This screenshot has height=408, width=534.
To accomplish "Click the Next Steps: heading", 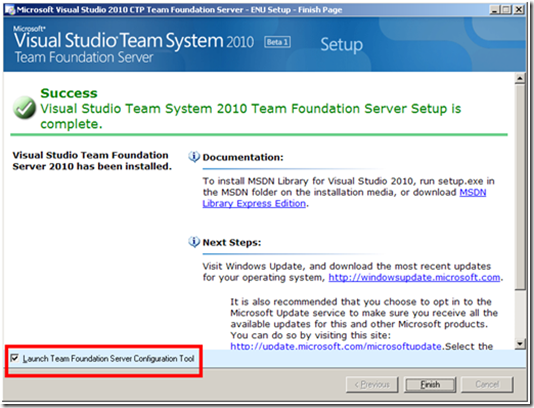I will (x=232, y=242).
